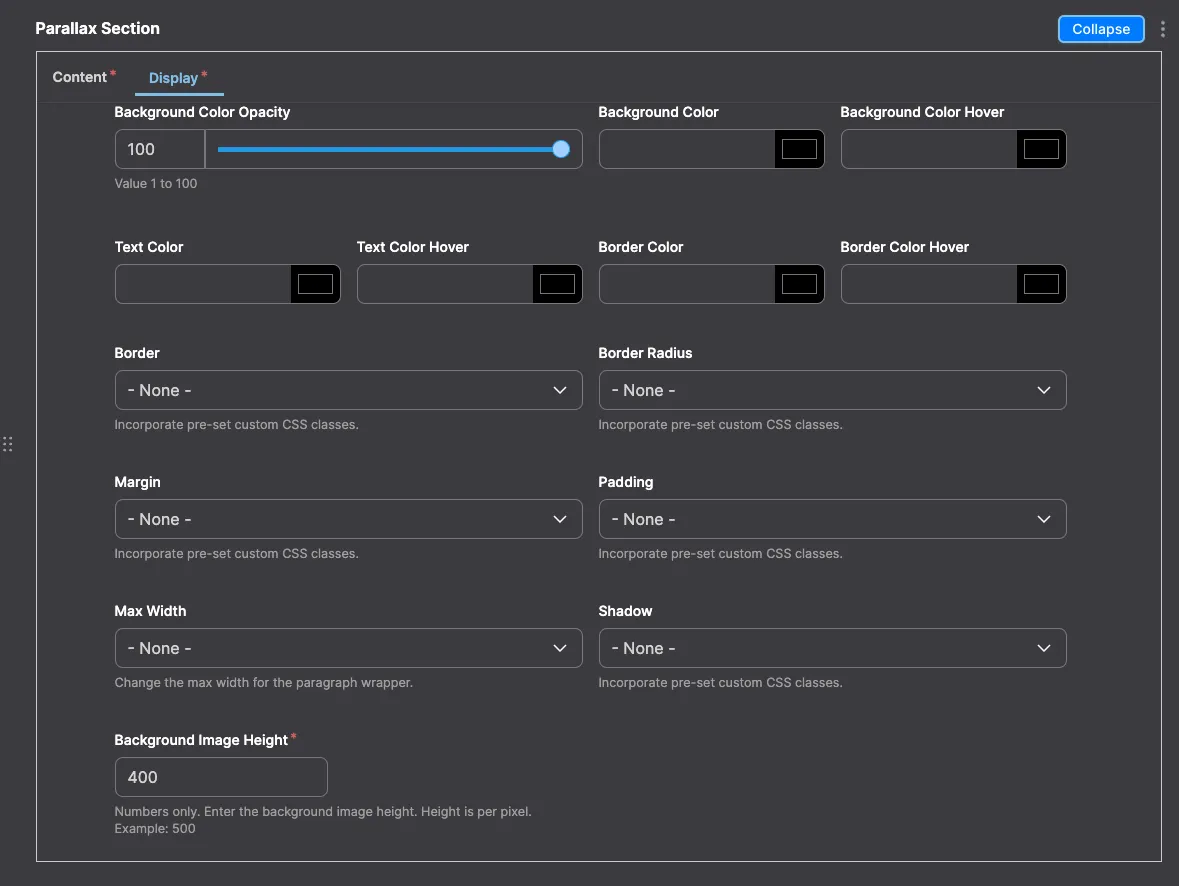
Task: Open the Border Color swatch picker
Action: tap(799, 284)
